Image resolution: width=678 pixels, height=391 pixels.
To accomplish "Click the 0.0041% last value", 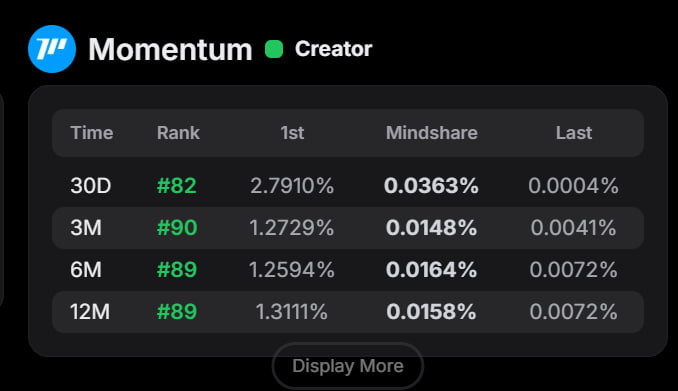I will coord(573,228).
